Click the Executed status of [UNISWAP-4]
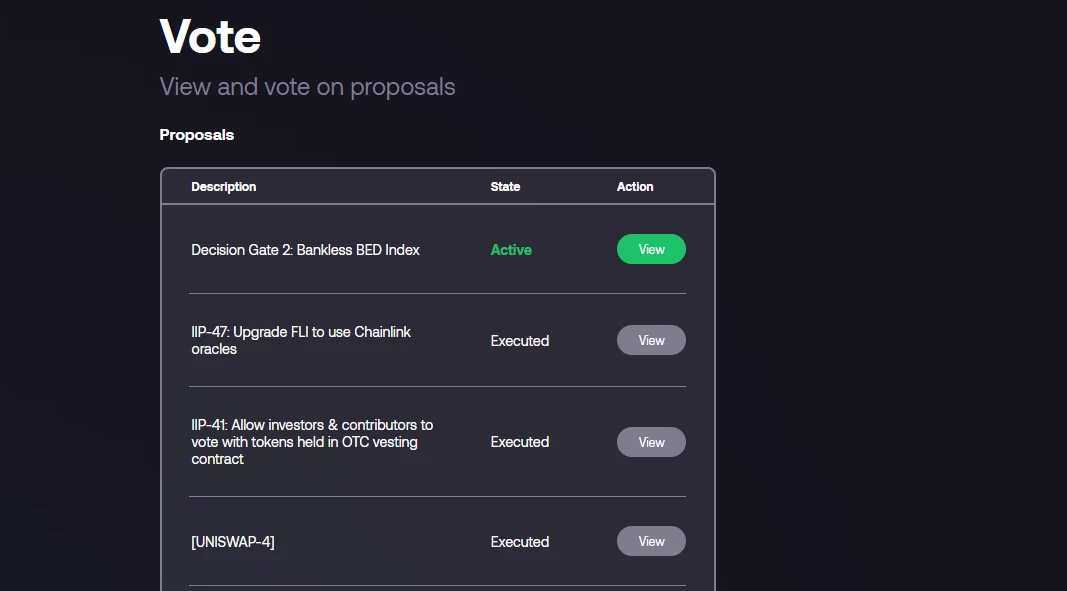The height and width of the screenshot is (591, 1067). point(520,542)
